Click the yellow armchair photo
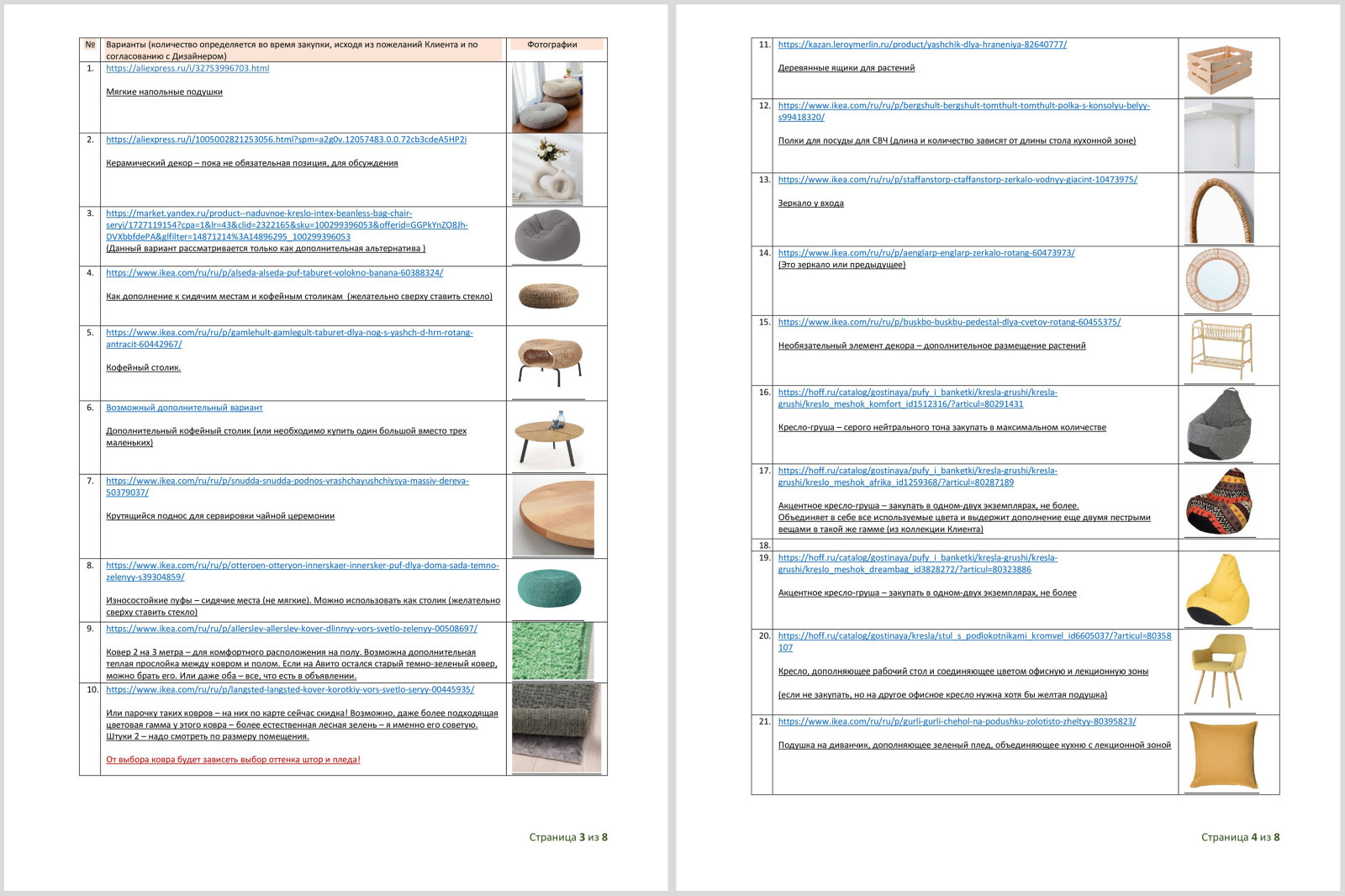This screenshot has height=896, width=1345. point(1217,672)
